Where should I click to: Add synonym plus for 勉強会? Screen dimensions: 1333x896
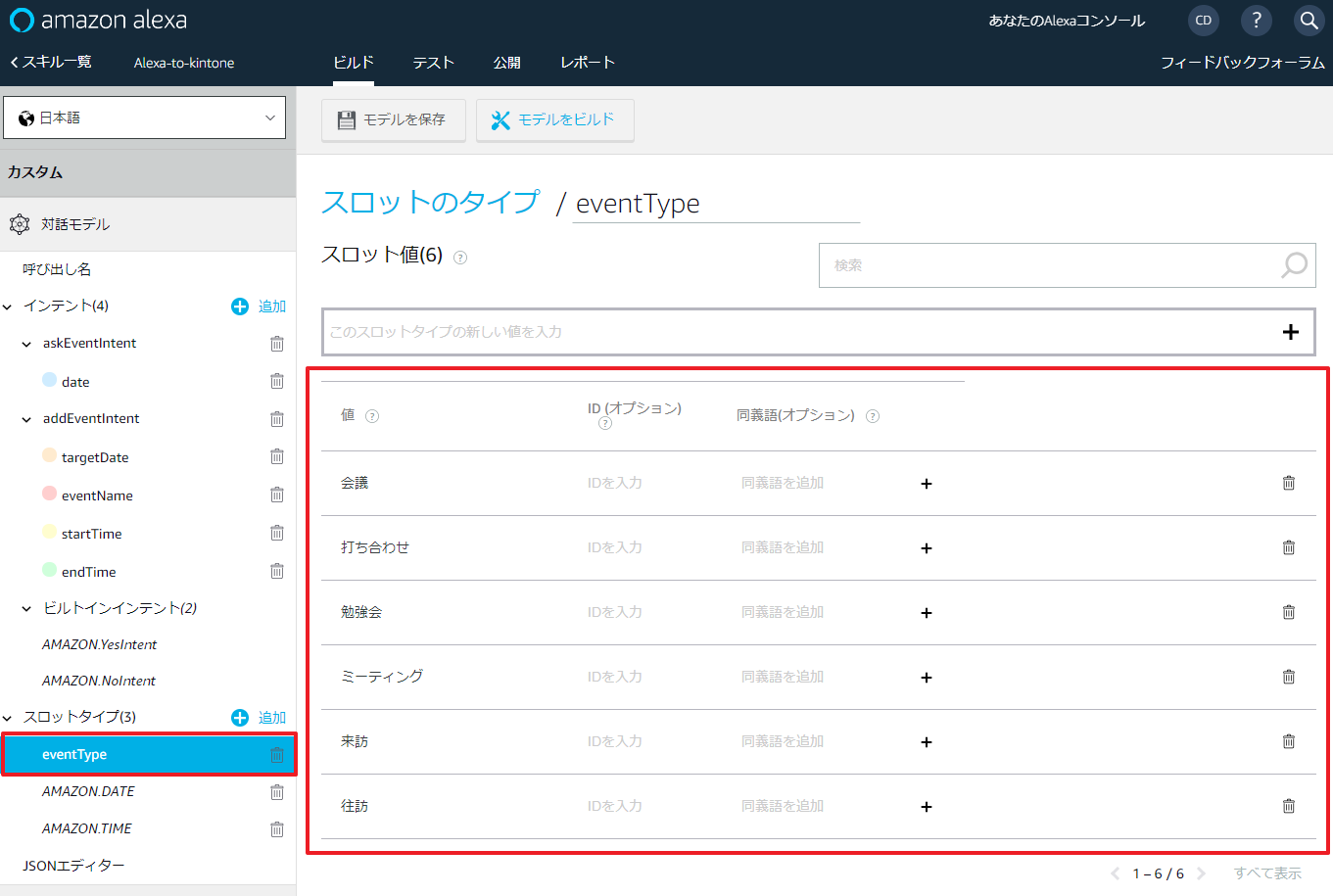tap(927, 613)
